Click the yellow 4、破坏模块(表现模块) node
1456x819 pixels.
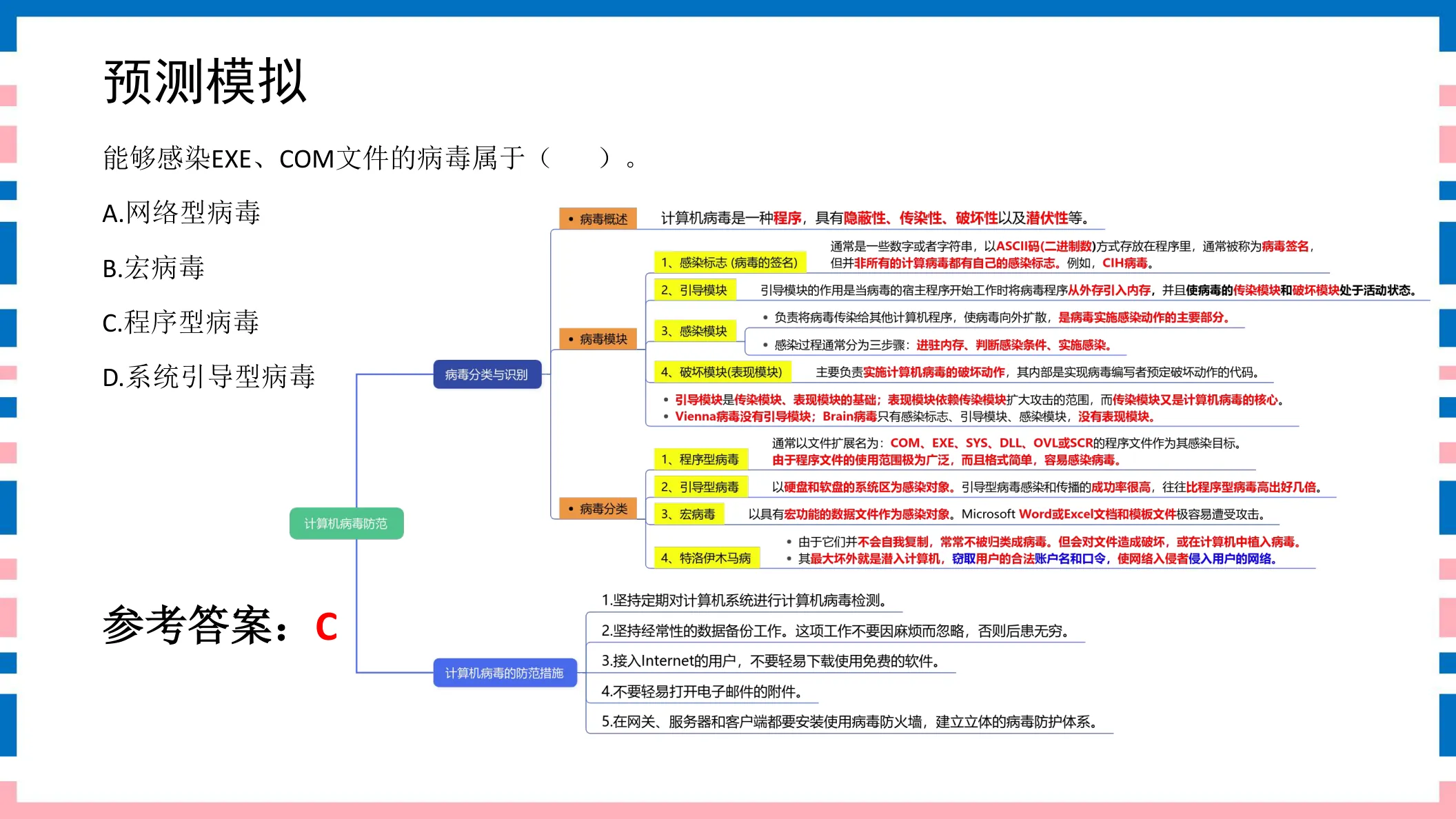(722, 372)
